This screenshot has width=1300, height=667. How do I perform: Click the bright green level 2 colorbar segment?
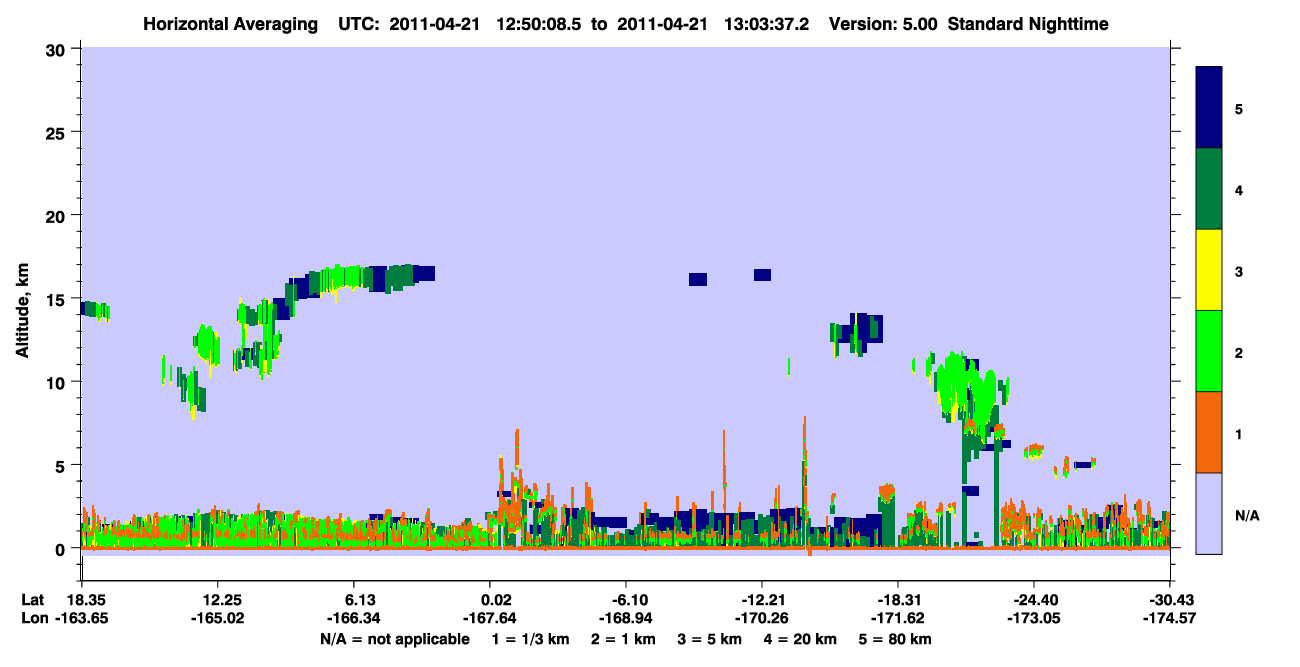click(x=1209, y=351)
